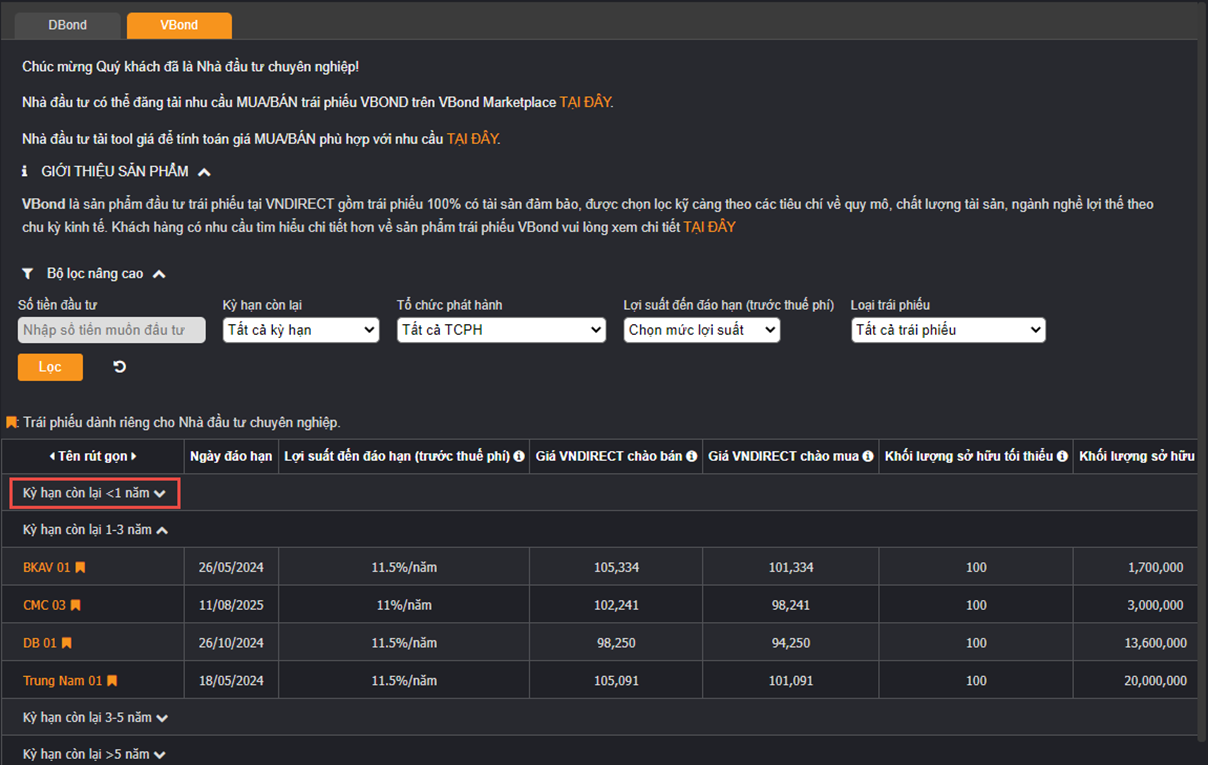1208x765 pixels.
Task: Click offer price 105,334
Action: point(616,568)
